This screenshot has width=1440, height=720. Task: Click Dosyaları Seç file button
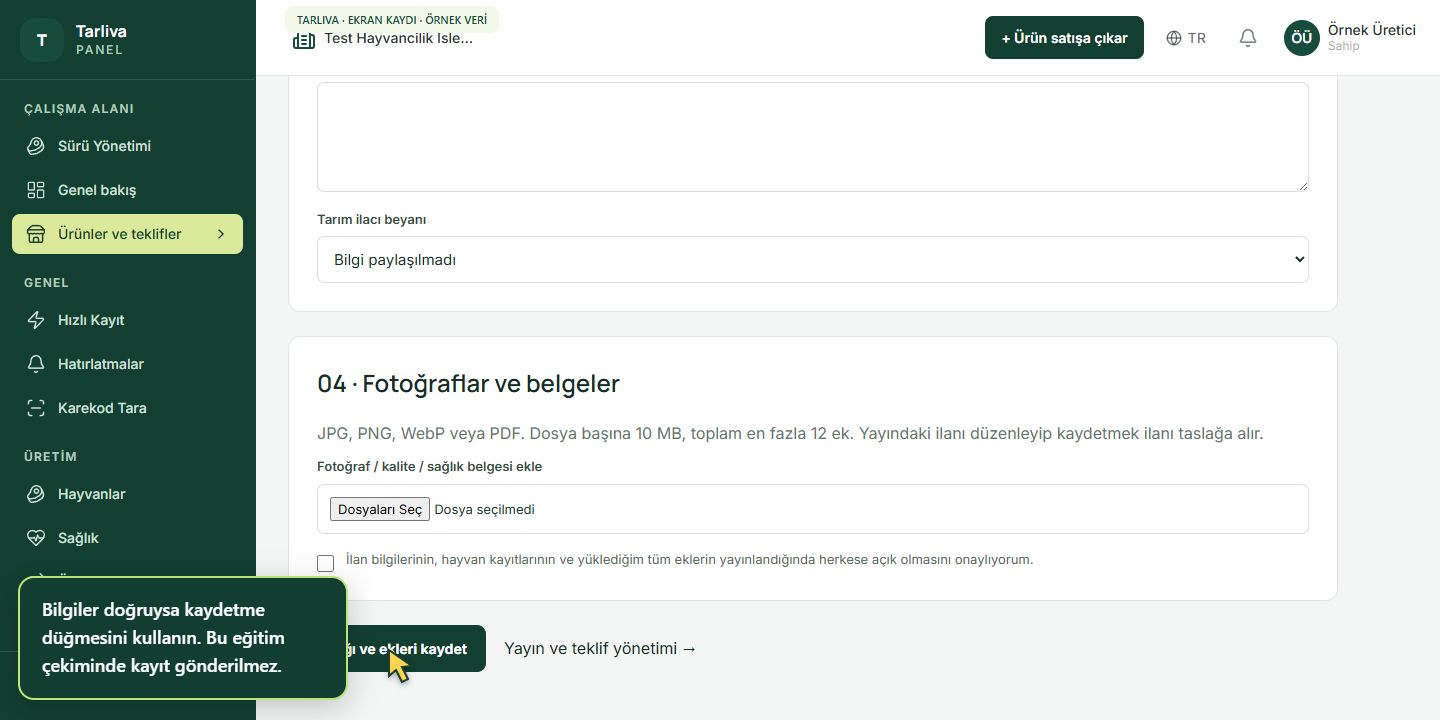(380, 509)
